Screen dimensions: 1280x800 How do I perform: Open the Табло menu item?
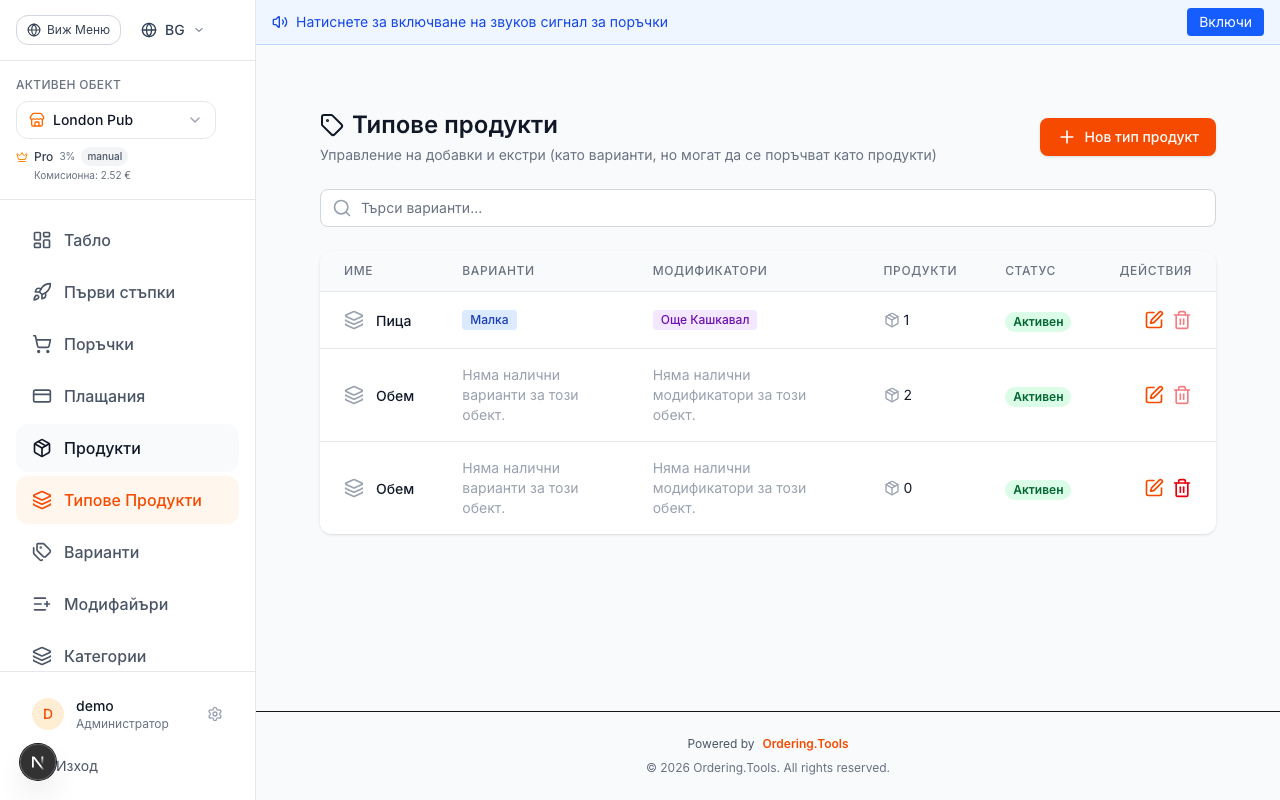pos(87,240)
